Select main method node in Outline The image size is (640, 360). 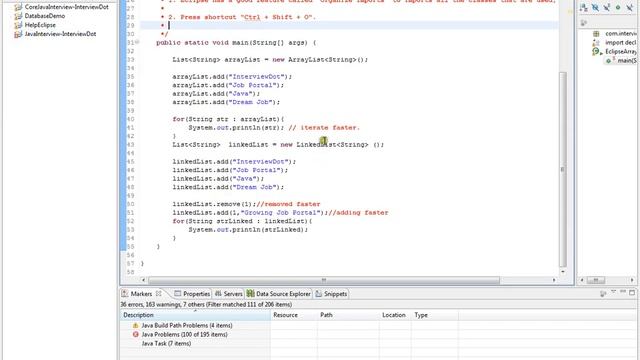pos(627,60)
